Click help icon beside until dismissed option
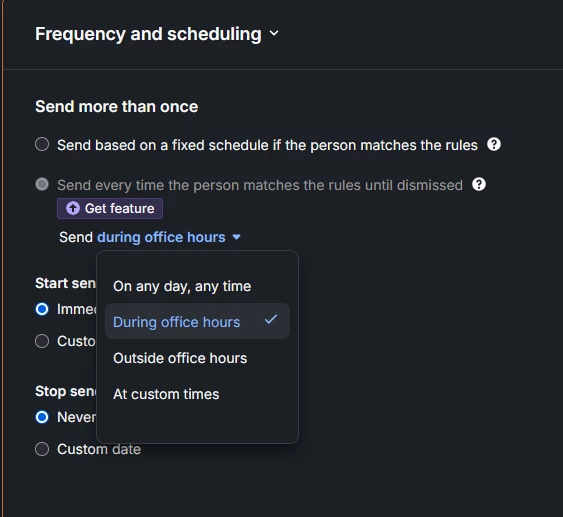The height and width of the screenshot is (517, 563). [479, 185]
